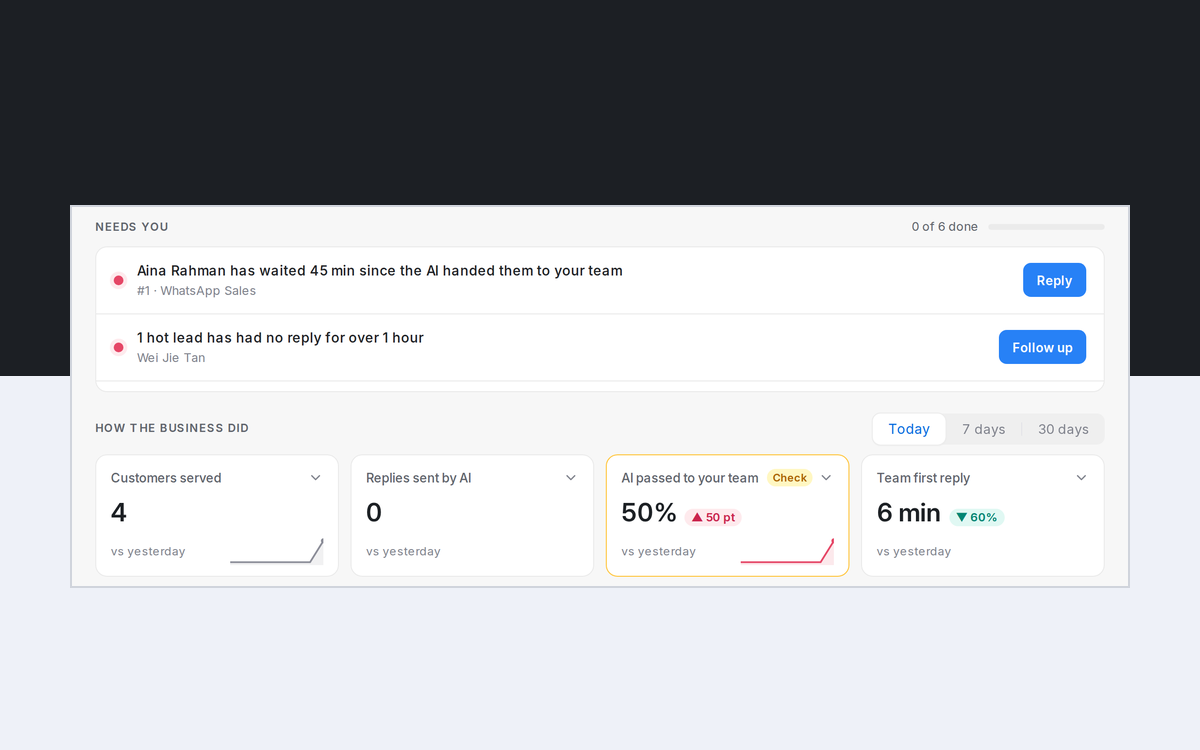Click the 0 of 6 done text
Screen dimensions: 1200x750
click(x=944, y=227)
